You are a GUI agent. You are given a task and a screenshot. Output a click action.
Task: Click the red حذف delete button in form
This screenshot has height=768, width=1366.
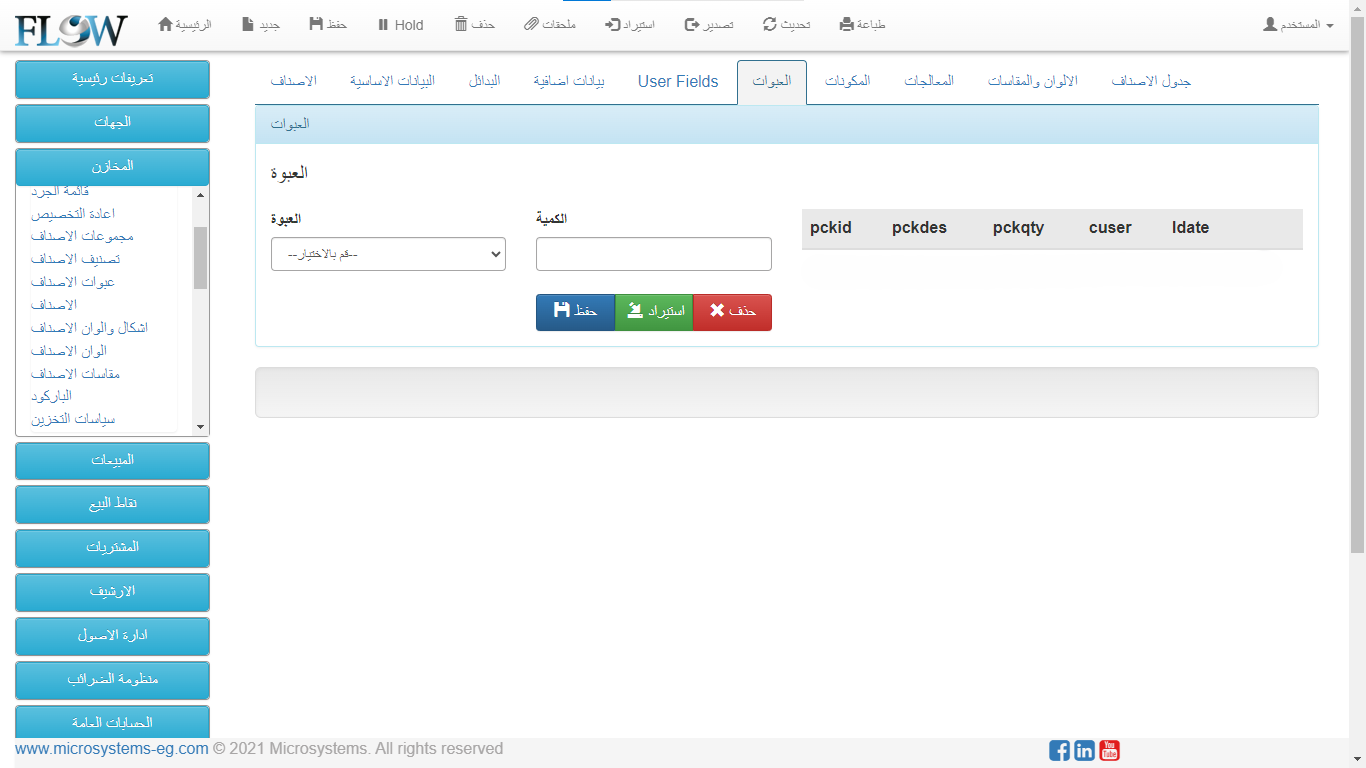point(732,312)
